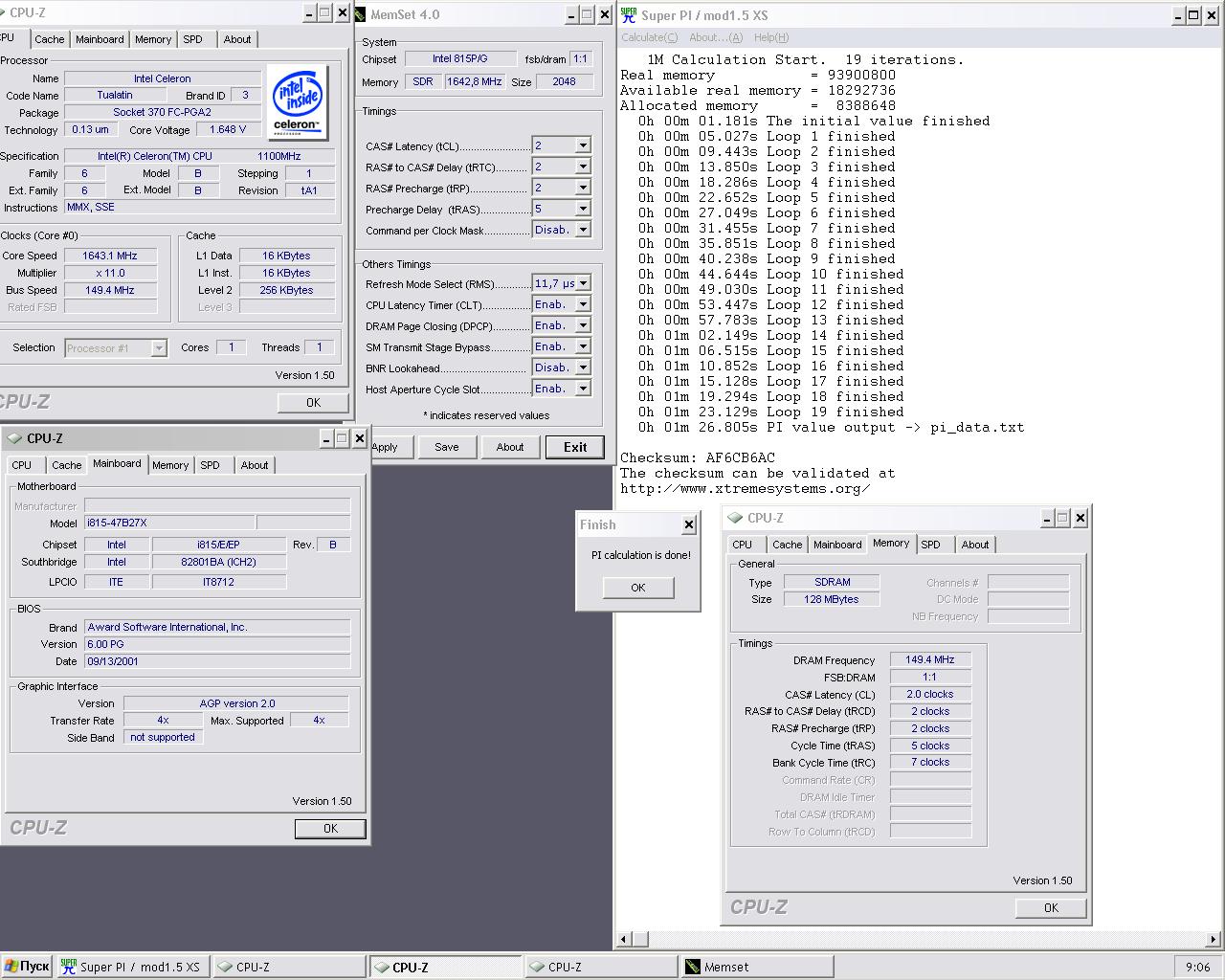Viewport: 1225px width, 980px height.
Task: Click Super PI horizontal scrollbar right arrow
Action: (x=1214, y=940)
